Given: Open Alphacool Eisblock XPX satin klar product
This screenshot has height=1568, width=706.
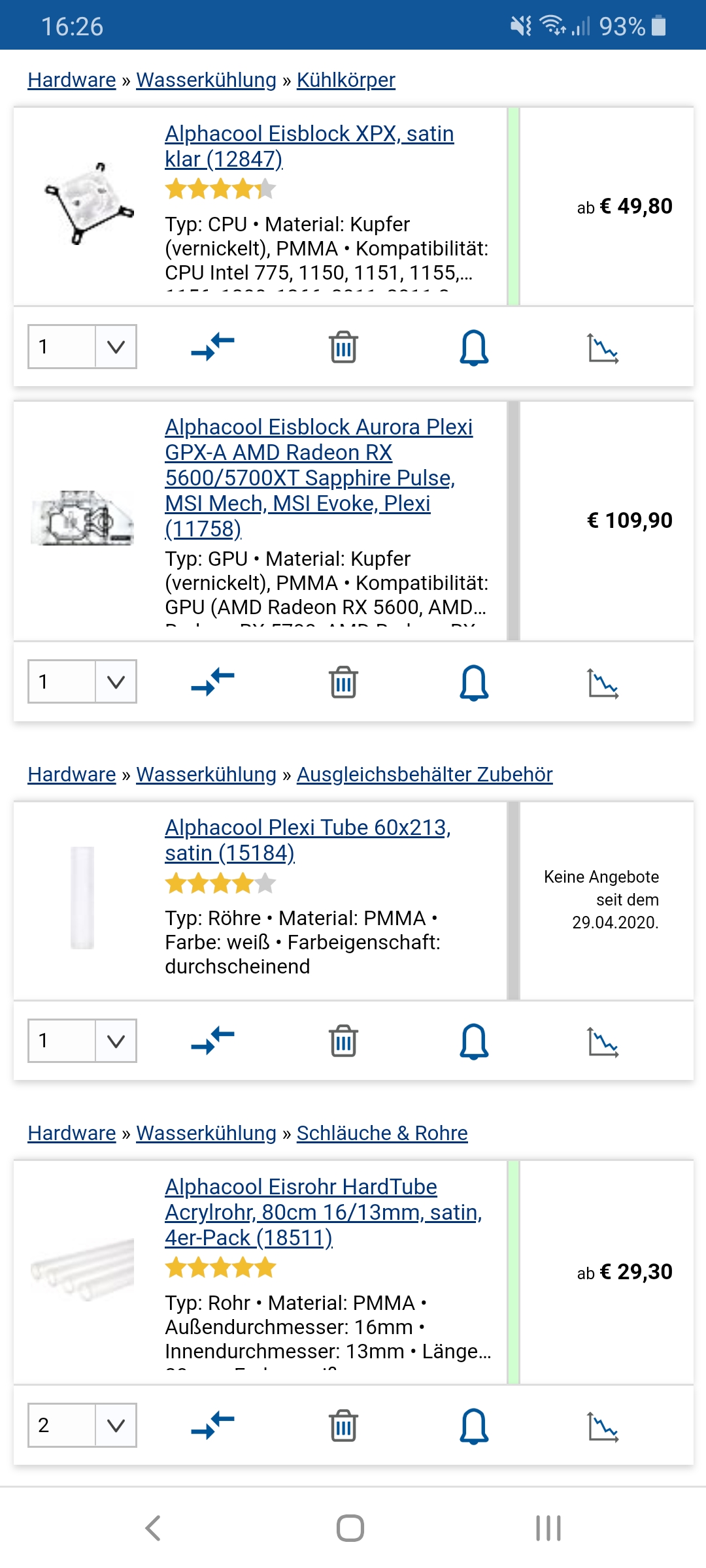Looking at the screenshot, I should click(309, 146).
